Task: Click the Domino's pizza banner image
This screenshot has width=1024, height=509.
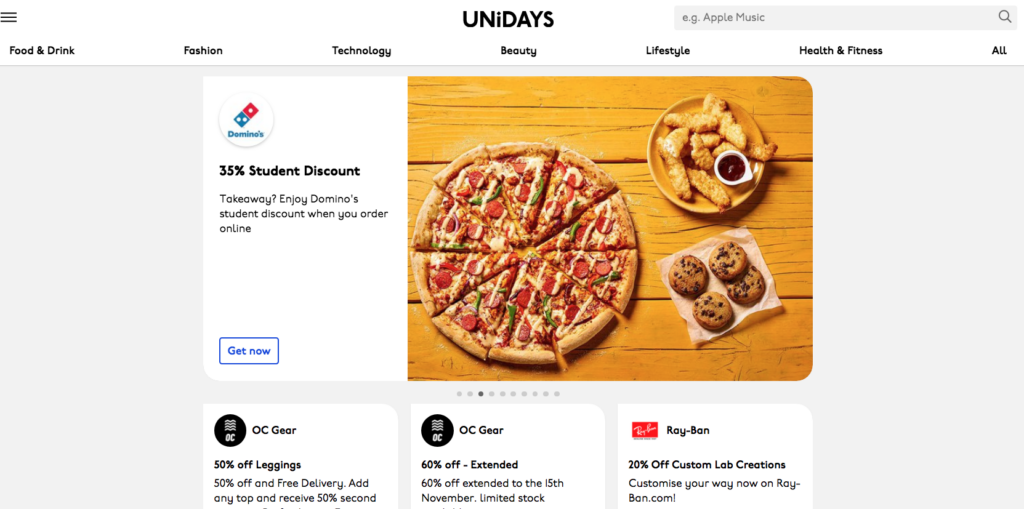Action: point(610,229)
